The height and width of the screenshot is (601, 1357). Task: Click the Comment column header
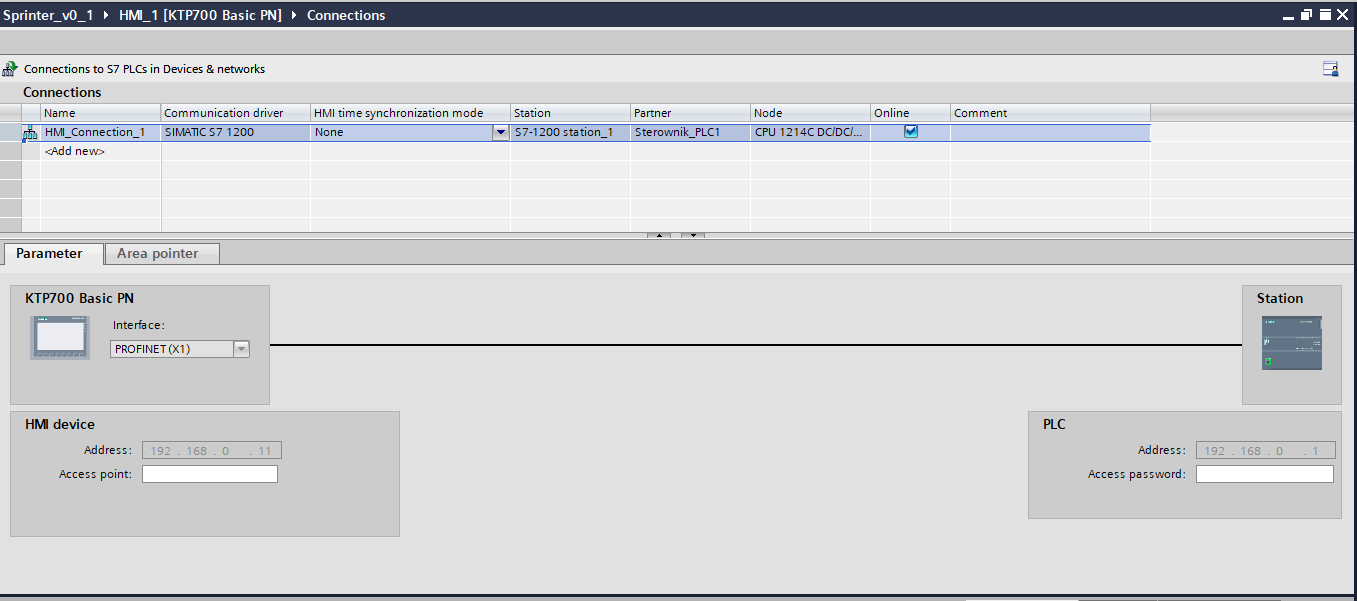point(1050,113)
